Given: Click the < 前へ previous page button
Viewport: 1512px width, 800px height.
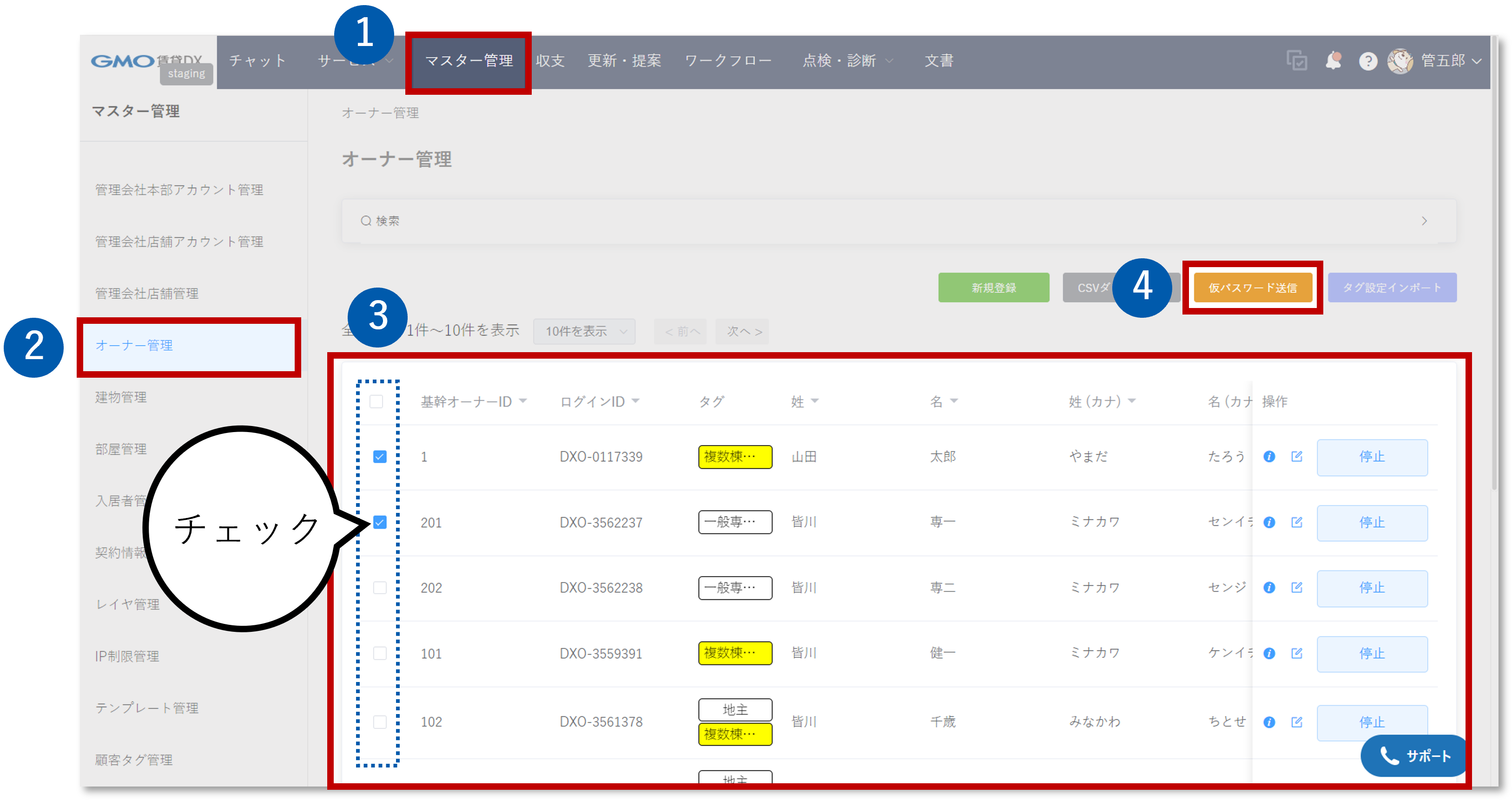Looking at the screenshot, I should coord(681,331).
